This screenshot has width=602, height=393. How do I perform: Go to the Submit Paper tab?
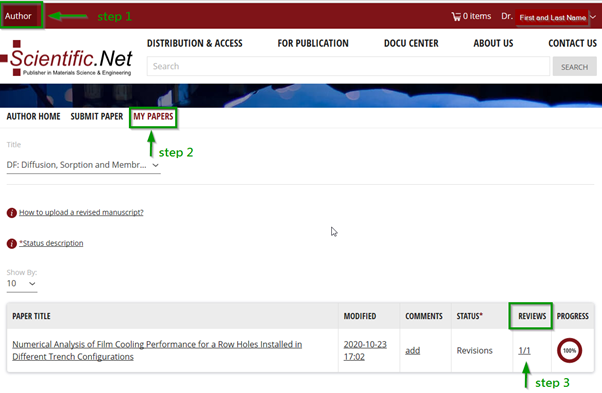[x=97, y=116]
